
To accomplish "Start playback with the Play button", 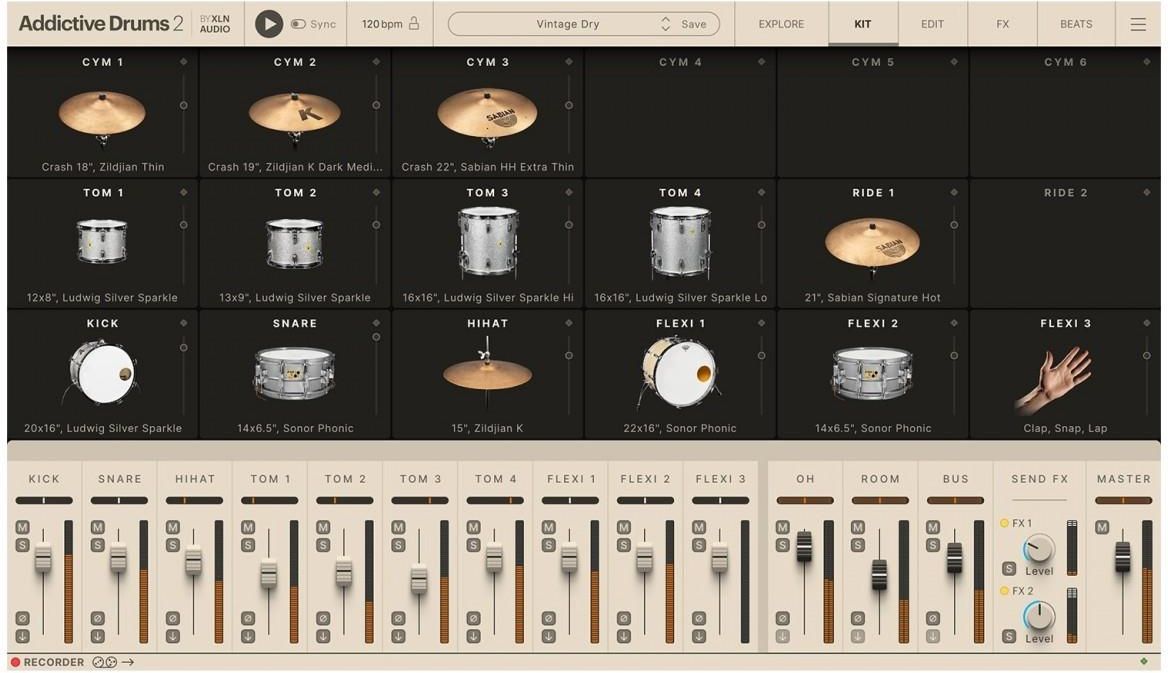I will pyautogui.click(x=269, y=24).
